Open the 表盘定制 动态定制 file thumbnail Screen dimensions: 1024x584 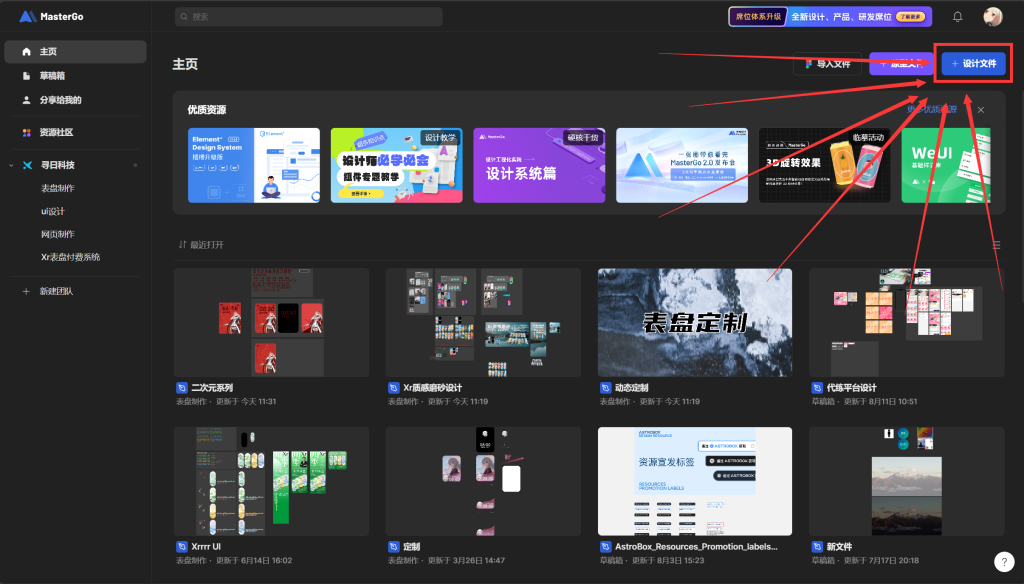pyautogui.click(x=694, y=322)
